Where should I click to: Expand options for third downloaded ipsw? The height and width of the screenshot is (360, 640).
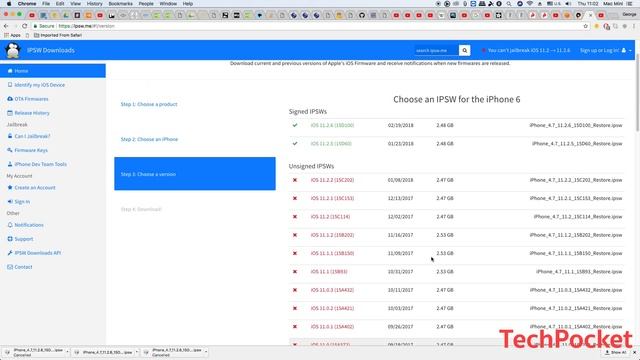(206, 352)
